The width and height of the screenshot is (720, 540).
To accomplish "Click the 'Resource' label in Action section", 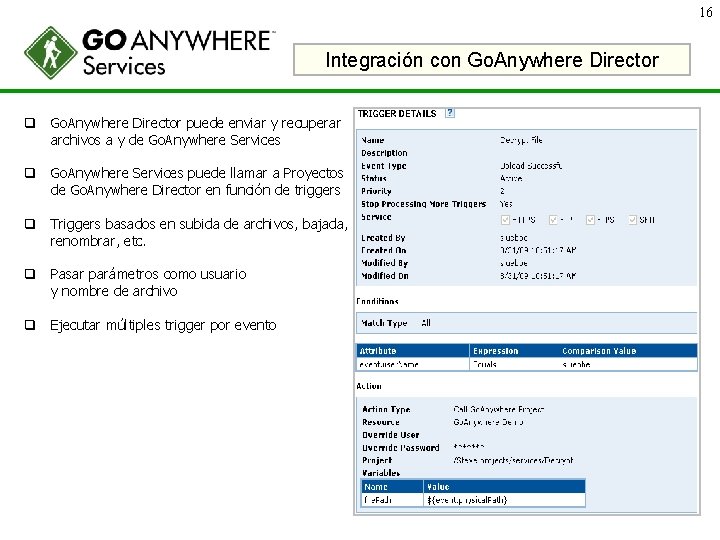I will (381, 422).
